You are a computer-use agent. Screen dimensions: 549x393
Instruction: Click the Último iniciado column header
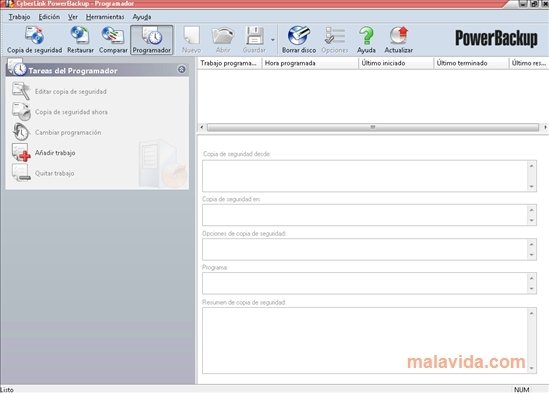coord(396,63)
